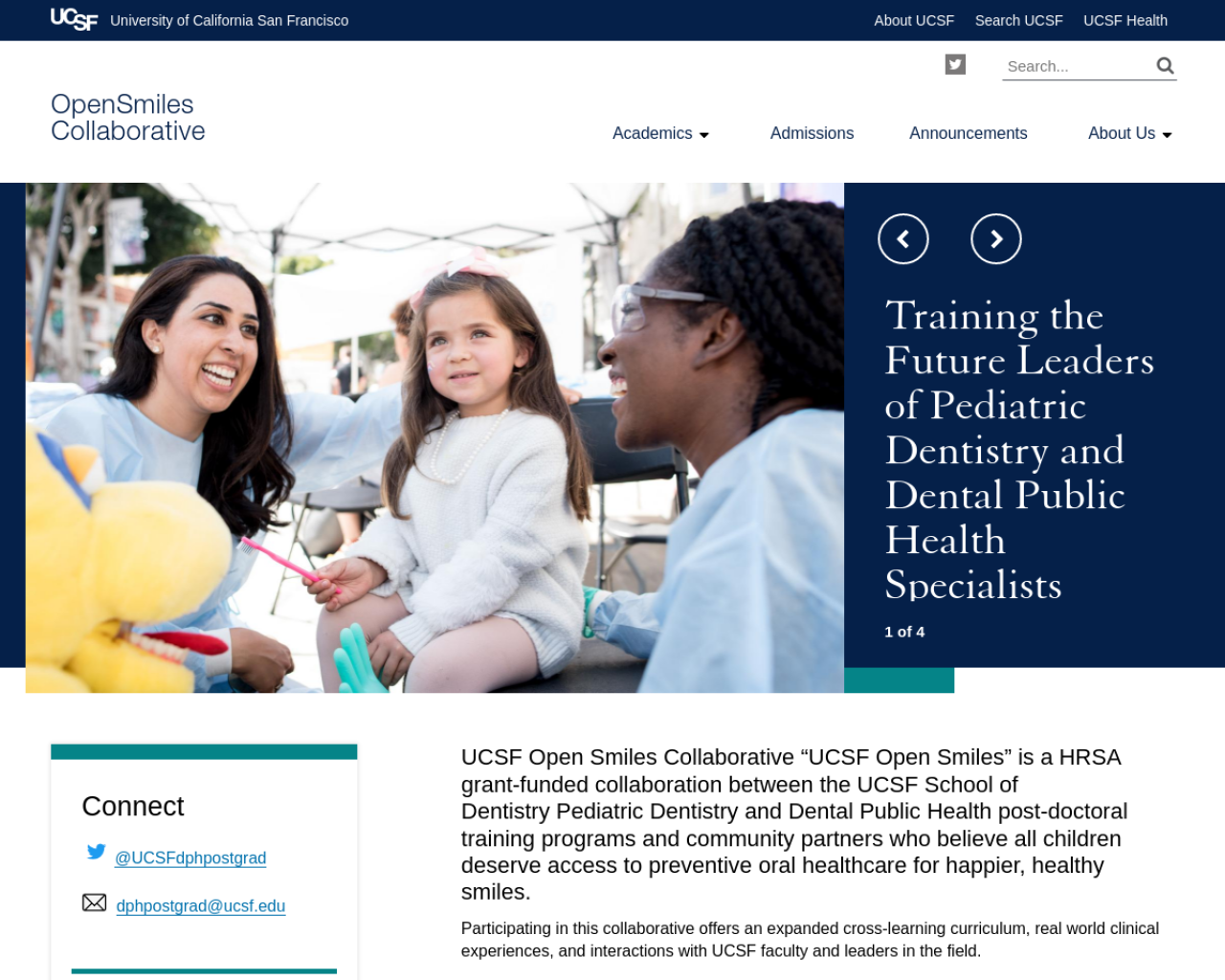Viewport: 1225px width, 980px height.
Task: Open the Announcements menu item
Action: [968, 133]
